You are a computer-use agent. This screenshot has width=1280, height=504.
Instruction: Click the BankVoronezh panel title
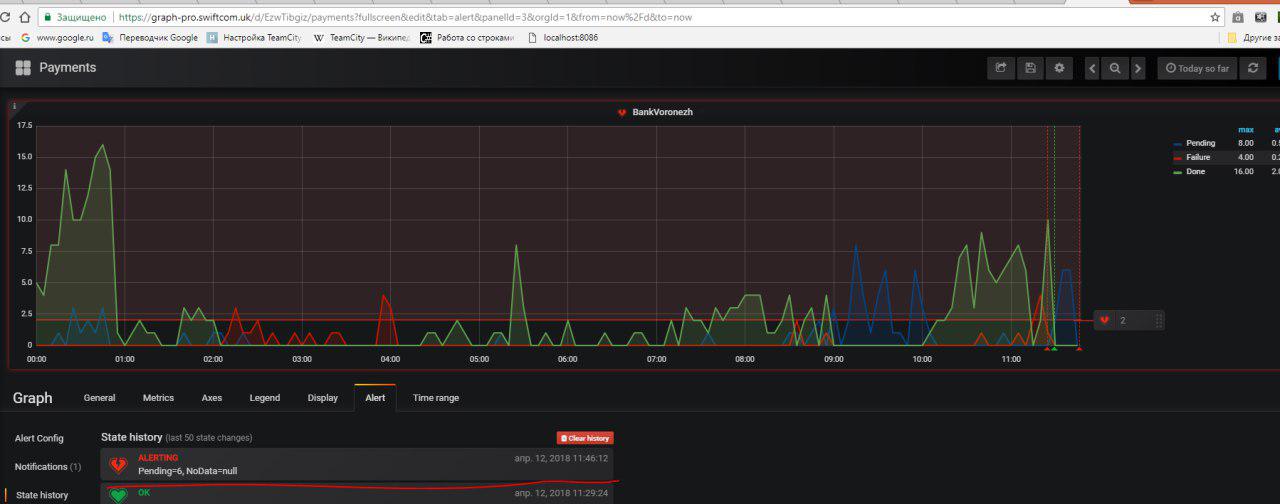pyautogui.click(x=662, y=112)
